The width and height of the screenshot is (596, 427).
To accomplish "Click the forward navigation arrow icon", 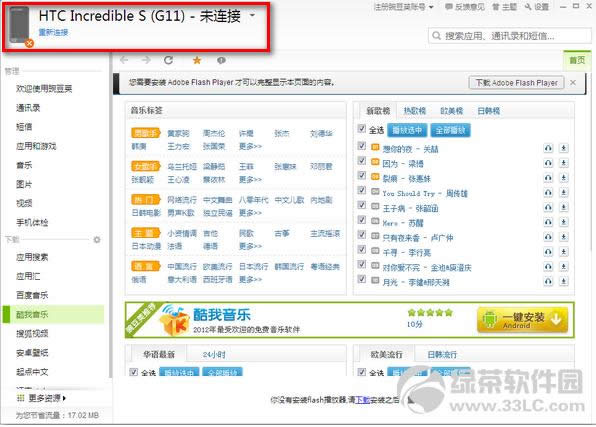I will pyautogui.click(x=146, y=60).
